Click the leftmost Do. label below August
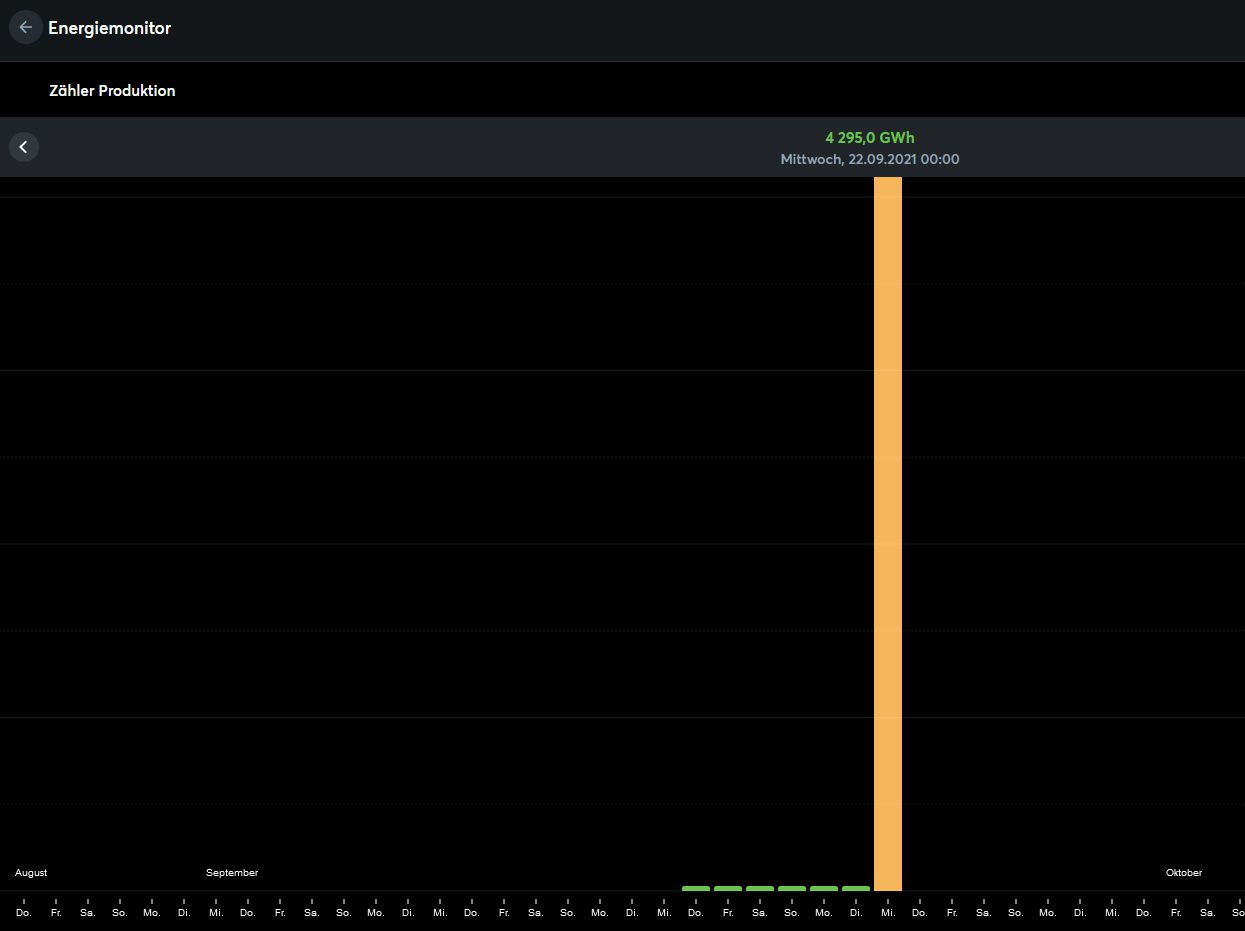Image resolution: width=1245 pixels, height=931 pixels. point(24,913)
